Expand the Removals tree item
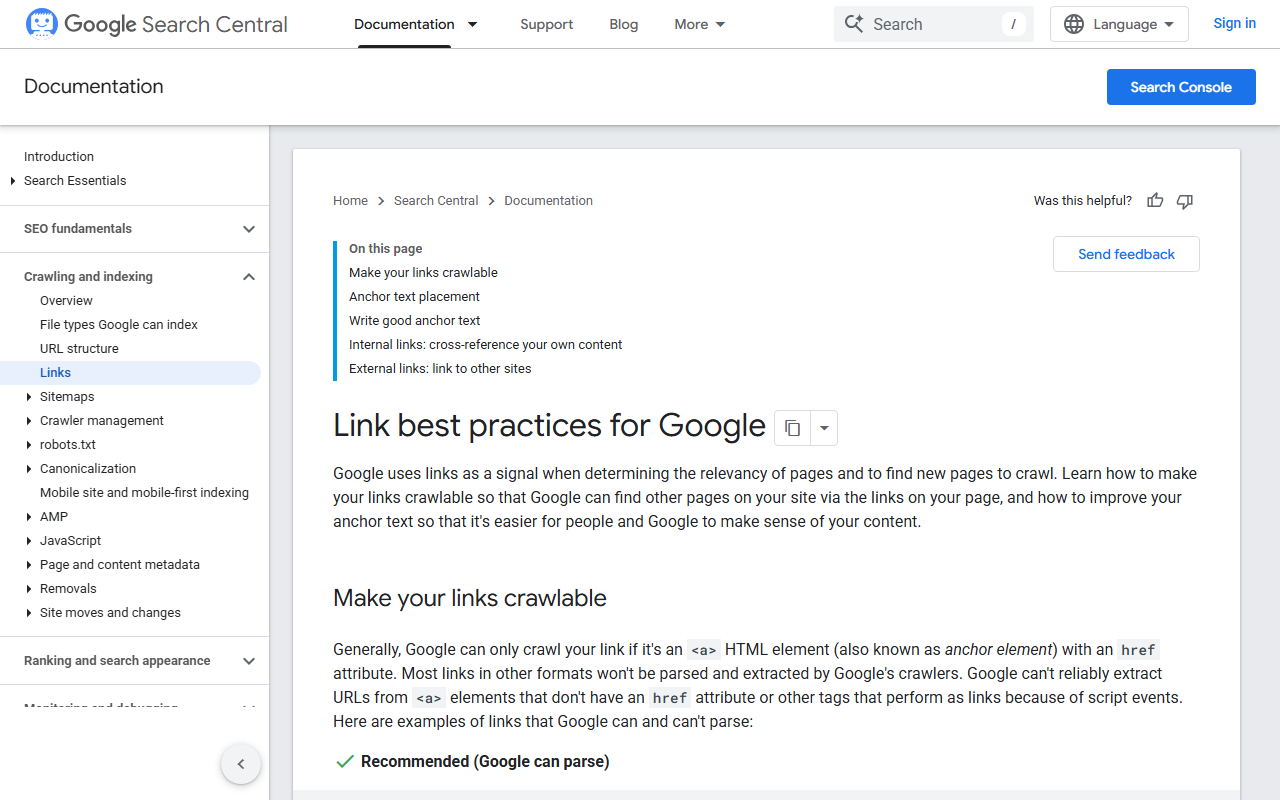 click(29, 589)
